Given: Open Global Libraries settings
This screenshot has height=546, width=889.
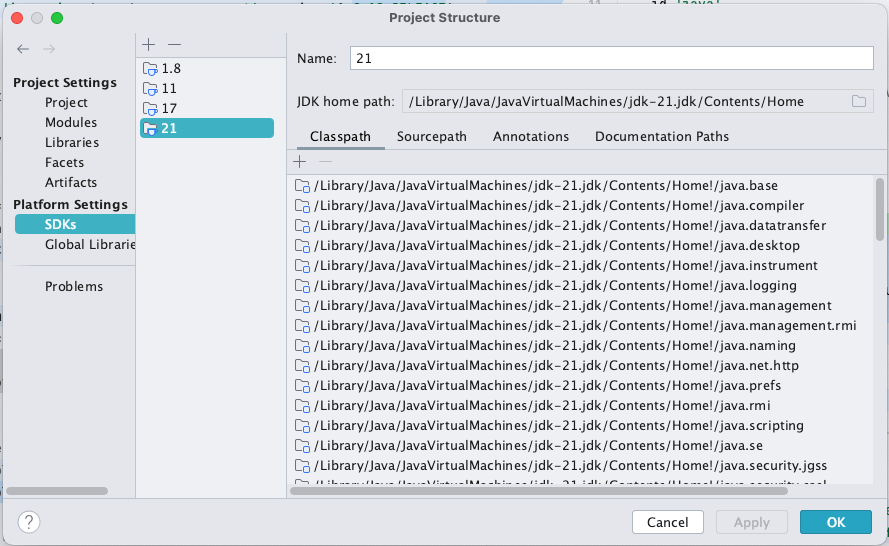Looking at the screenshot, I should [x=89, y=244].
